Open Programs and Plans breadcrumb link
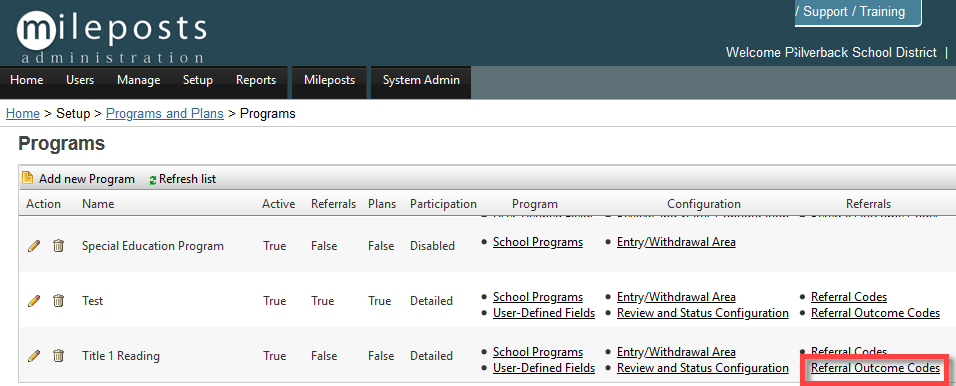 point(165,113)
